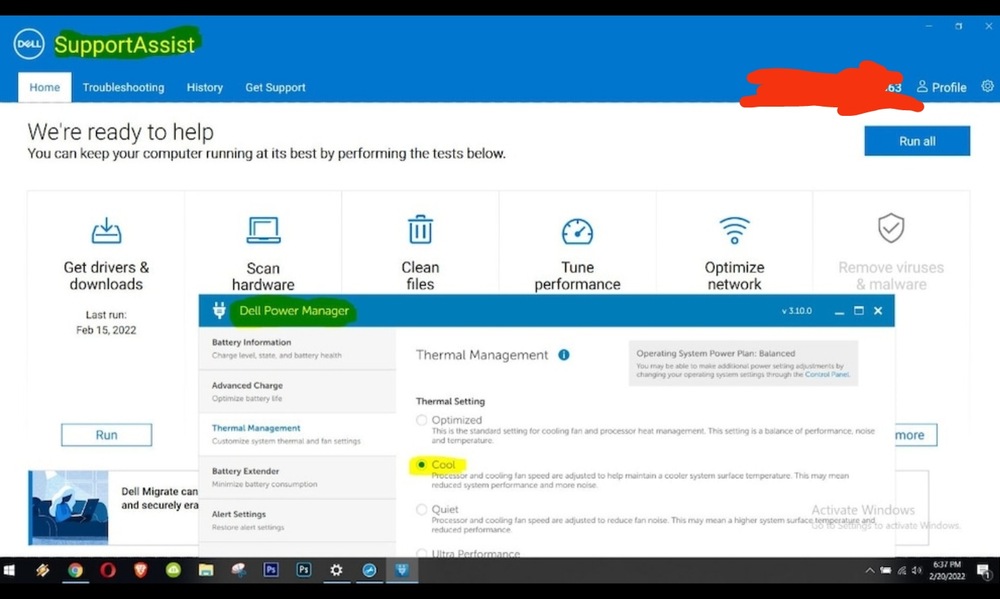This screenshot has width=1000, height=599.
Task: Click the green cloud download taskbar icon
Action: (173, 570)
